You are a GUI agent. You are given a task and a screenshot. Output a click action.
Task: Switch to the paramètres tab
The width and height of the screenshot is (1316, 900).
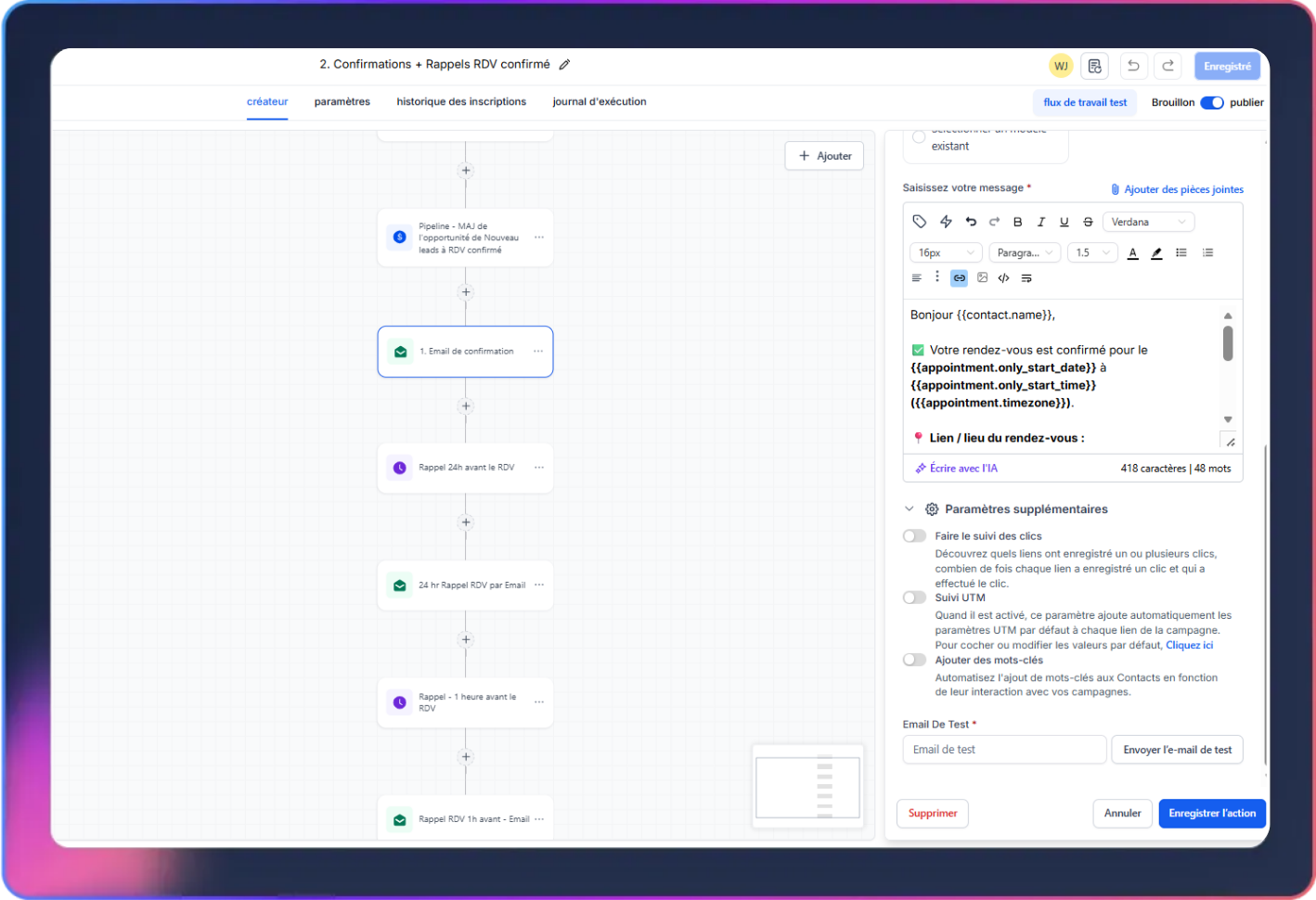pos(342,102)
